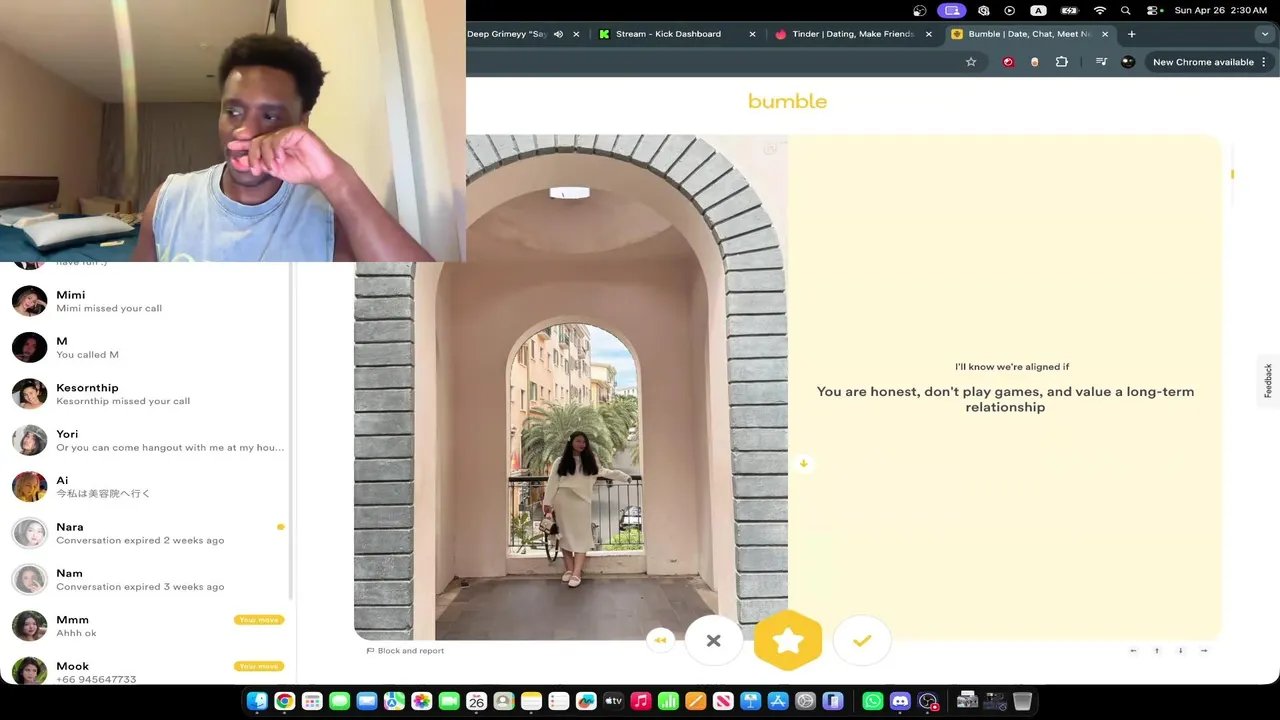Viewport: 1280px width, 720px height.
Task: Open Apple TV in the dock
Action: click(613, 701)
